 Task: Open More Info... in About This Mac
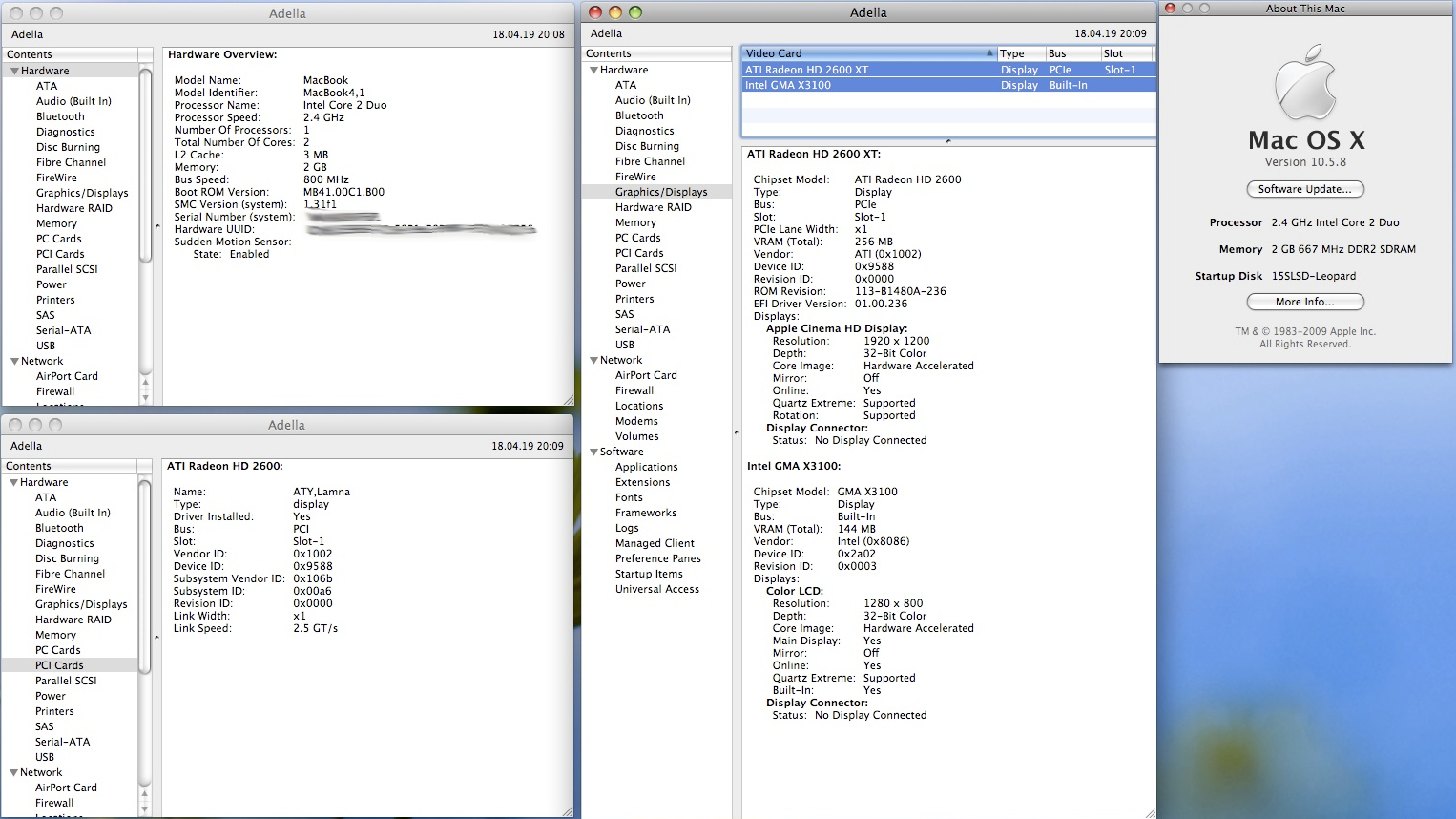tap(1305, 302)
